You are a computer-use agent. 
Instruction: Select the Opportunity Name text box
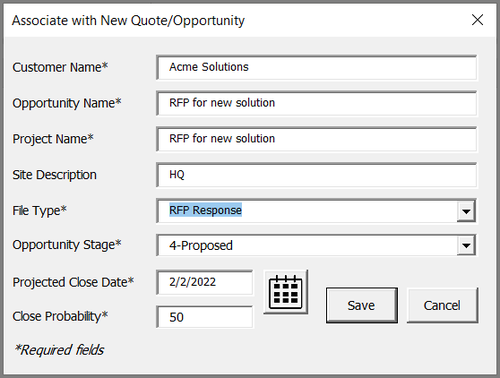click(x=317, y=103)
